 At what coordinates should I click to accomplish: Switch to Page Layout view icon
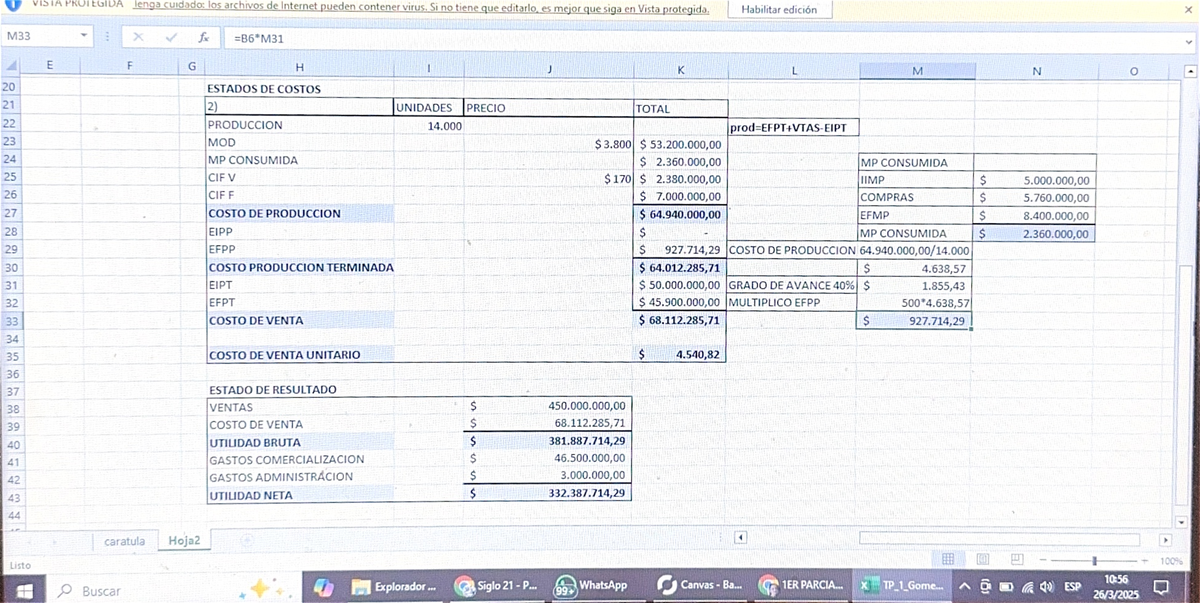[982, 559]
